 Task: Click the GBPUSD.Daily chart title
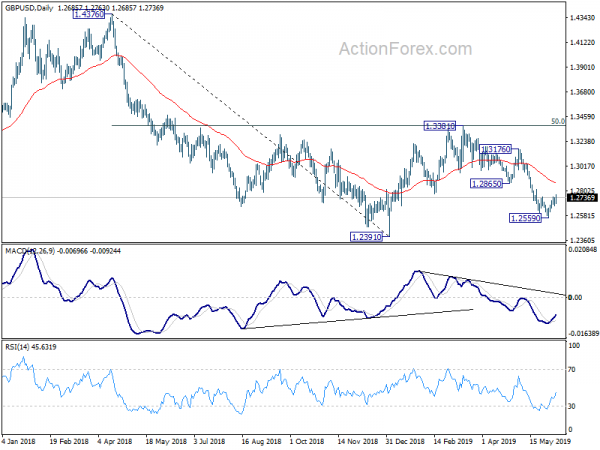pyautogui.click(x=29, y=8)
